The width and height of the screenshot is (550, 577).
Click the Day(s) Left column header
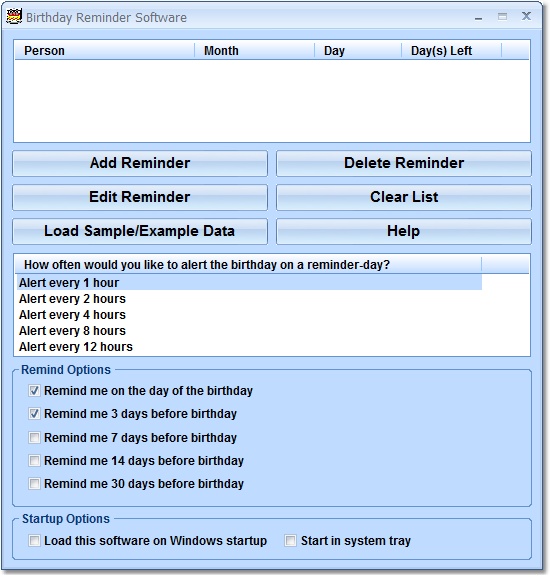tap(451, 50)
